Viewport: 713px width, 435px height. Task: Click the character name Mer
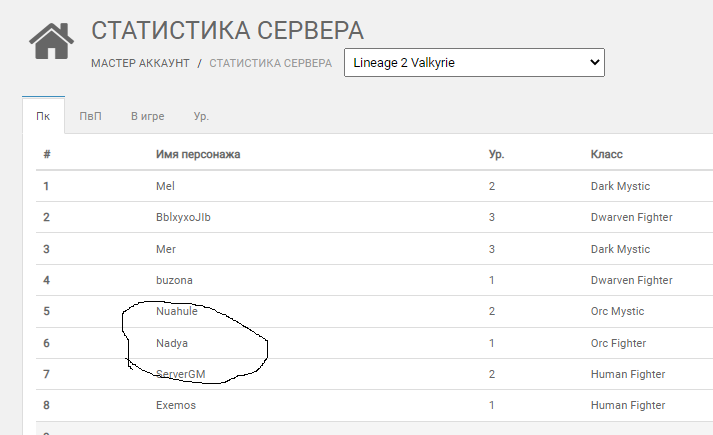point(165,249)
